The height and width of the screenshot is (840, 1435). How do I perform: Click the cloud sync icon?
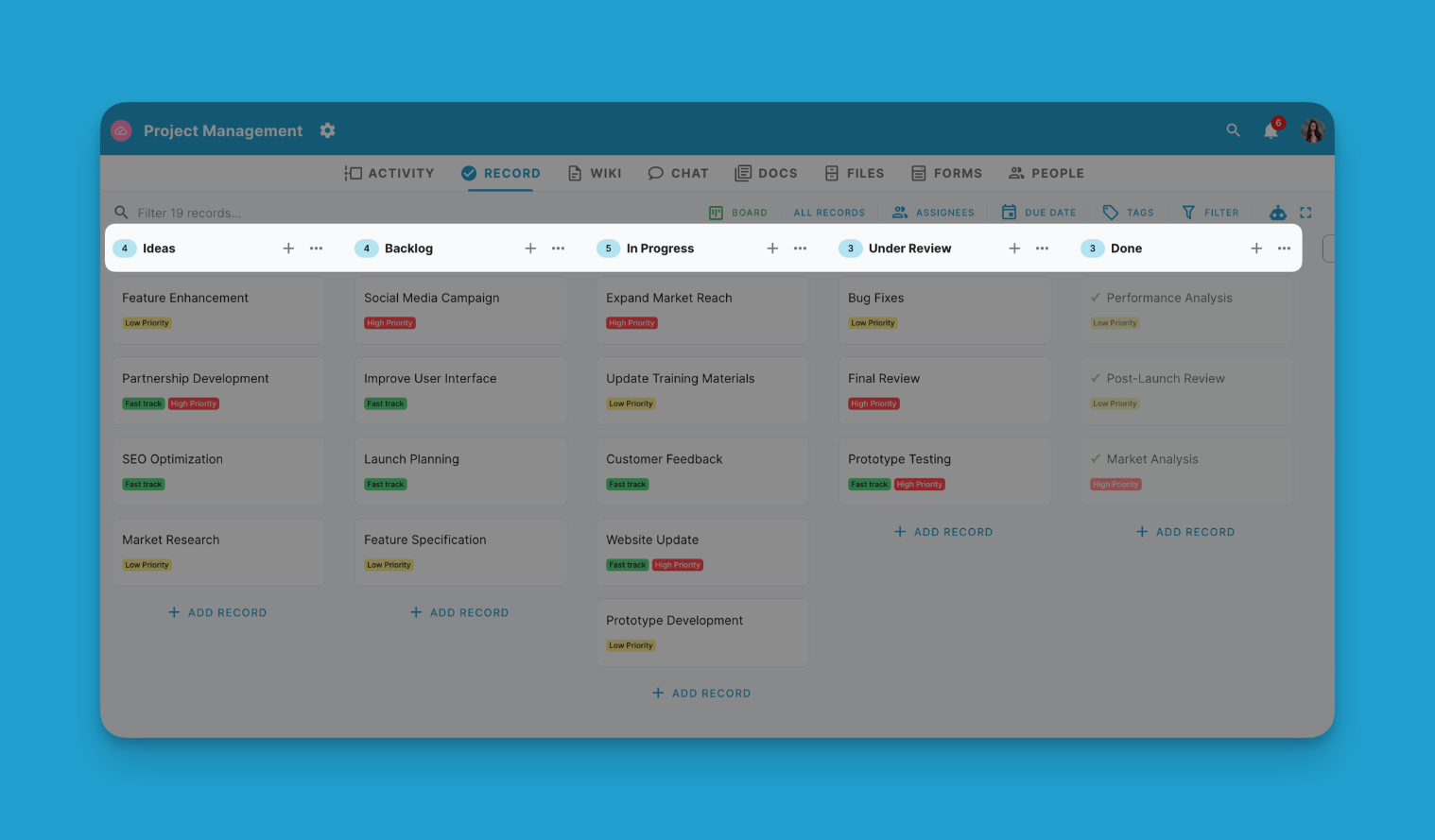[1277, 212]
